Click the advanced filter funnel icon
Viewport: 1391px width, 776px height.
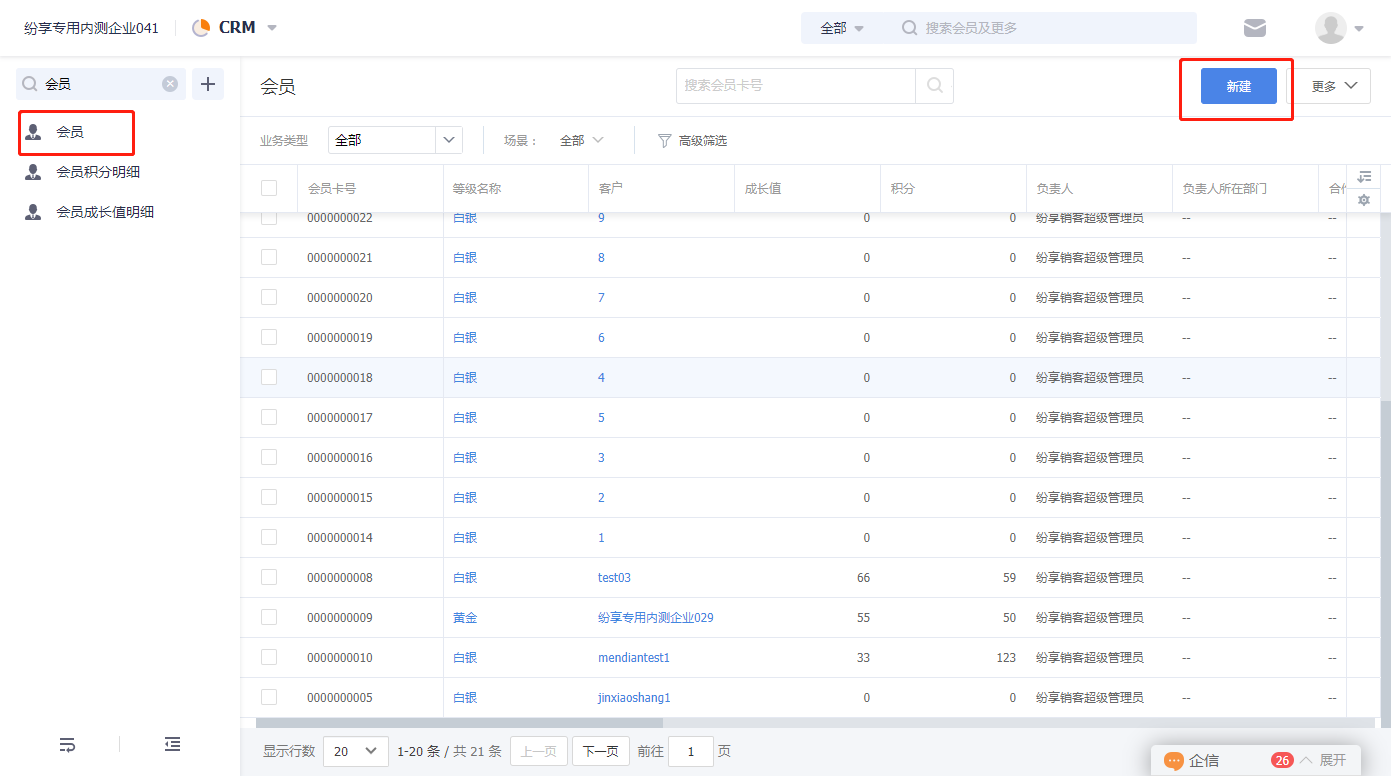click(x=664, y=141)
